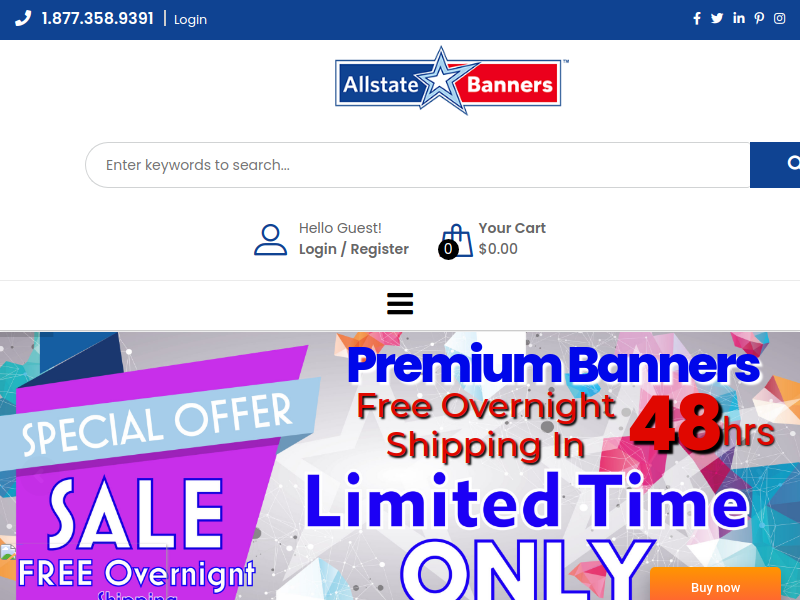Click the Login link in top bar
Image resolution: width=800 pixels, height=600 pixels.
coord(190,19)
